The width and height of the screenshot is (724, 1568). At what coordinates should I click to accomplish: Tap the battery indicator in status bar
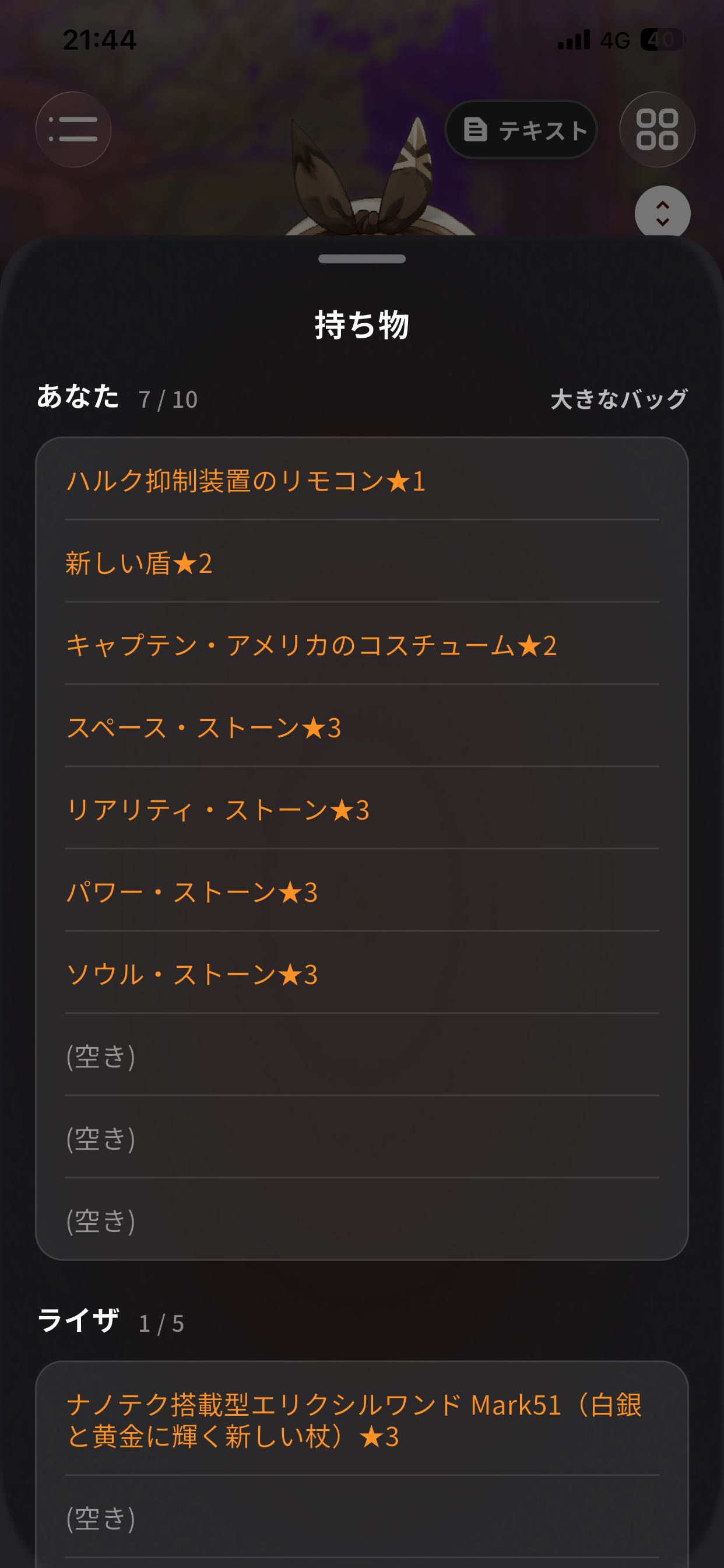click(663, 40)
